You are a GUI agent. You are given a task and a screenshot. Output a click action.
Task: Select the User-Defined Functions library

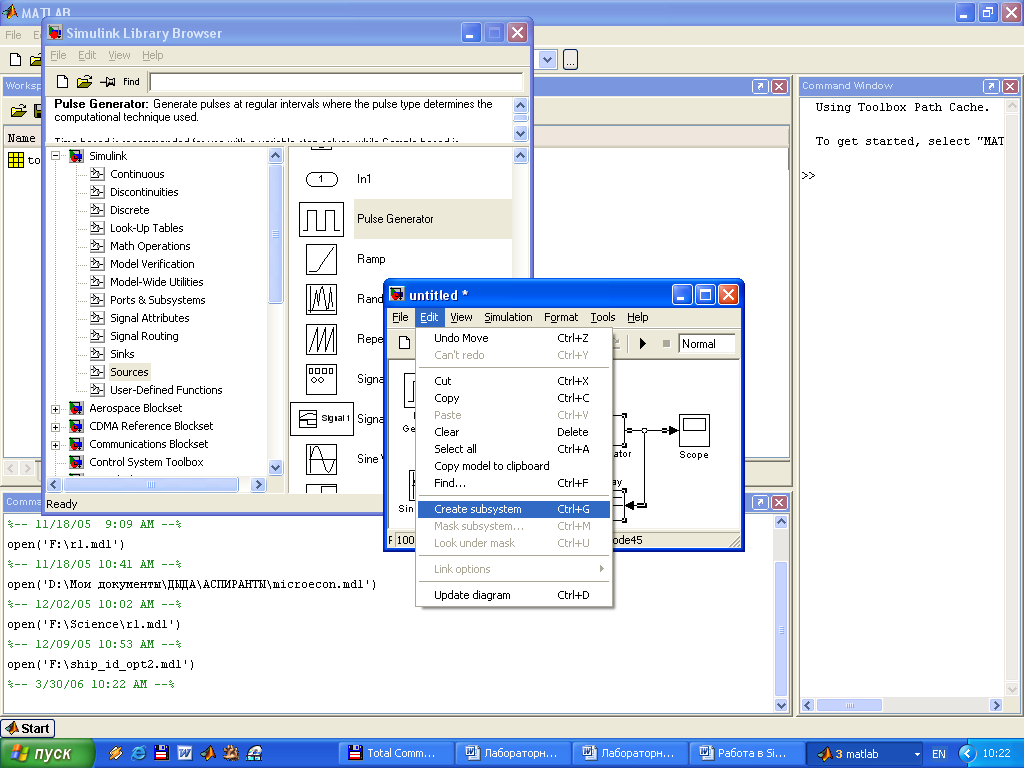coord(166,390)
